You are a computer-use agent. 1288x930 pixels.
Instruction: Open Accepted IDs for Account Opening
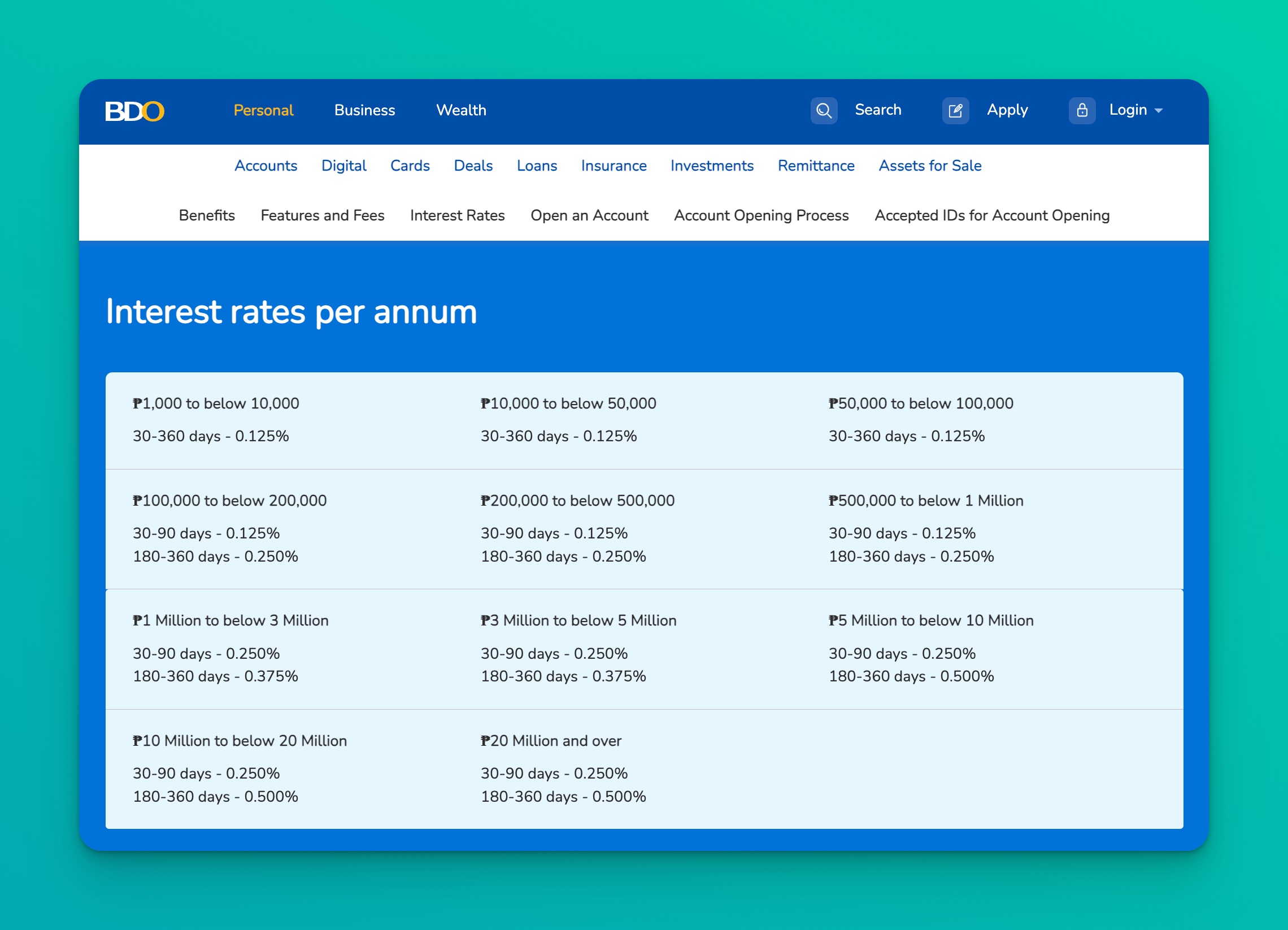click(992, 215)
